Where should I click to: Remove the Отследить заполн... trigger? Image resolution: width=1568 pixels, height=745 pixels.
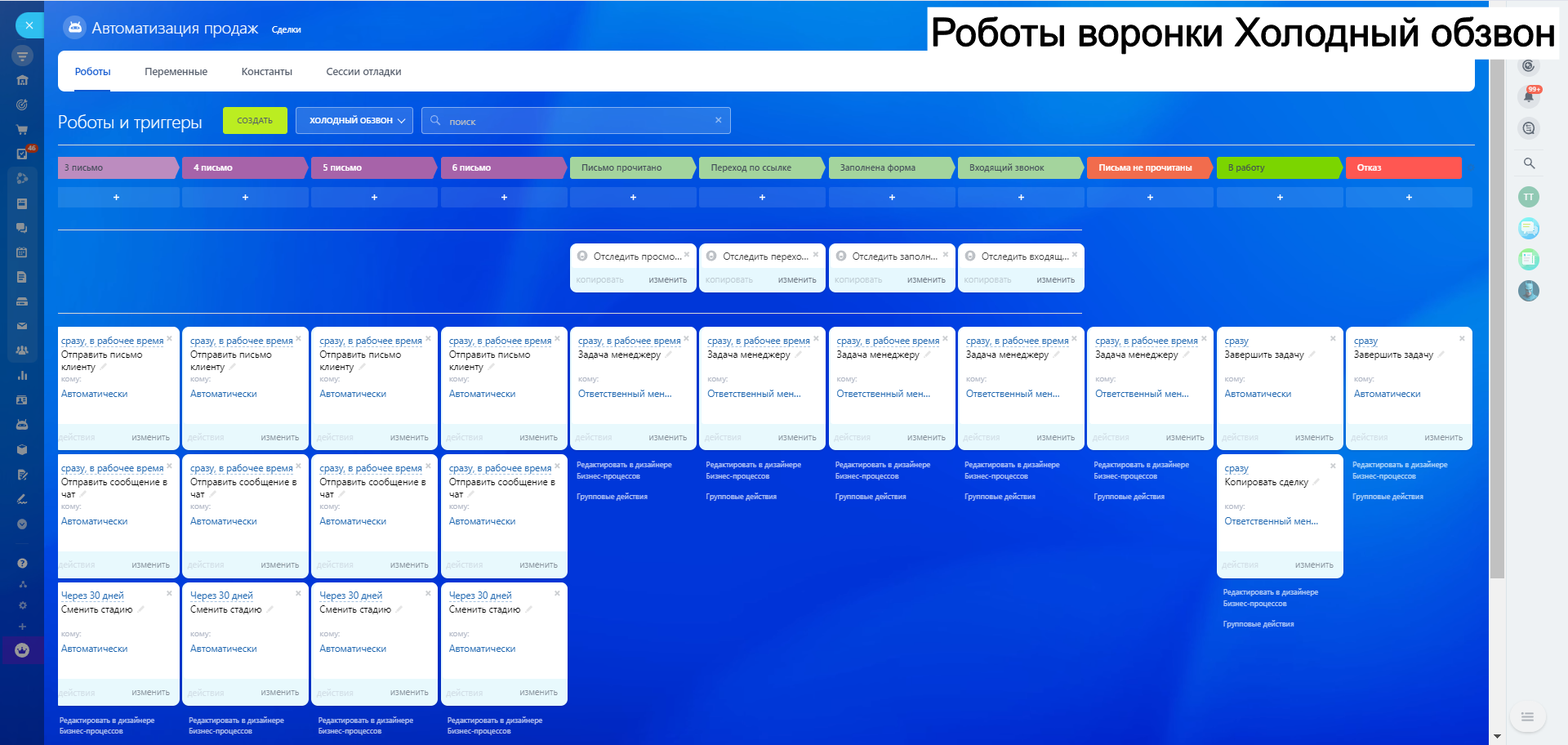pos(946,254)
